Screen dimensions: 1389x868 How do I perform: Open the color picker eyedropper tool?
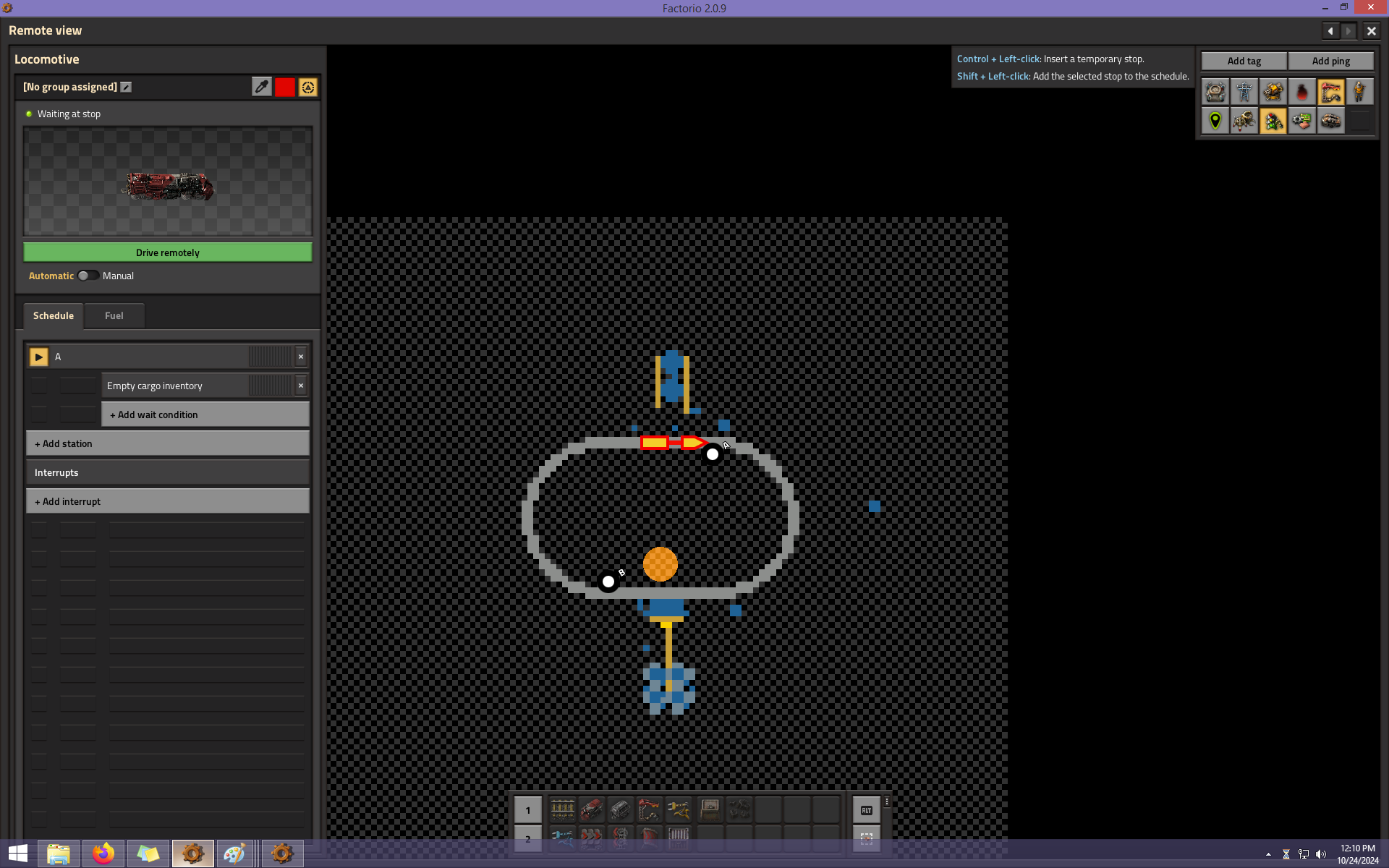point(262,87)
